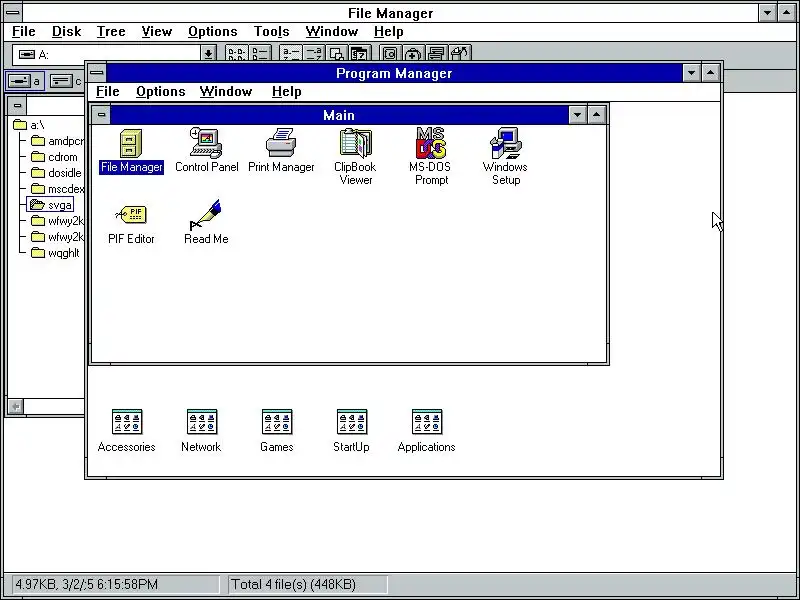Viewport: 800px width, 600px height.
Task: Select the Print Manager printer icon
Action: [x=281, y=151]
